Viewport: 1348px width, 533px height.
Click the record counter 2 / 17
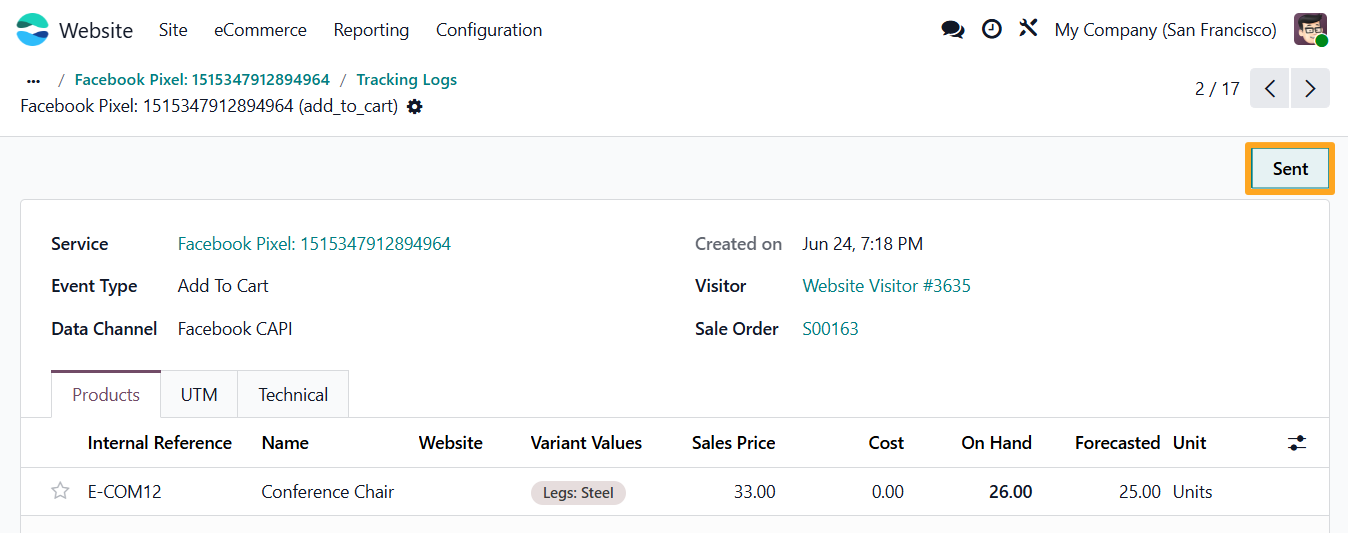coord(1217,89)
